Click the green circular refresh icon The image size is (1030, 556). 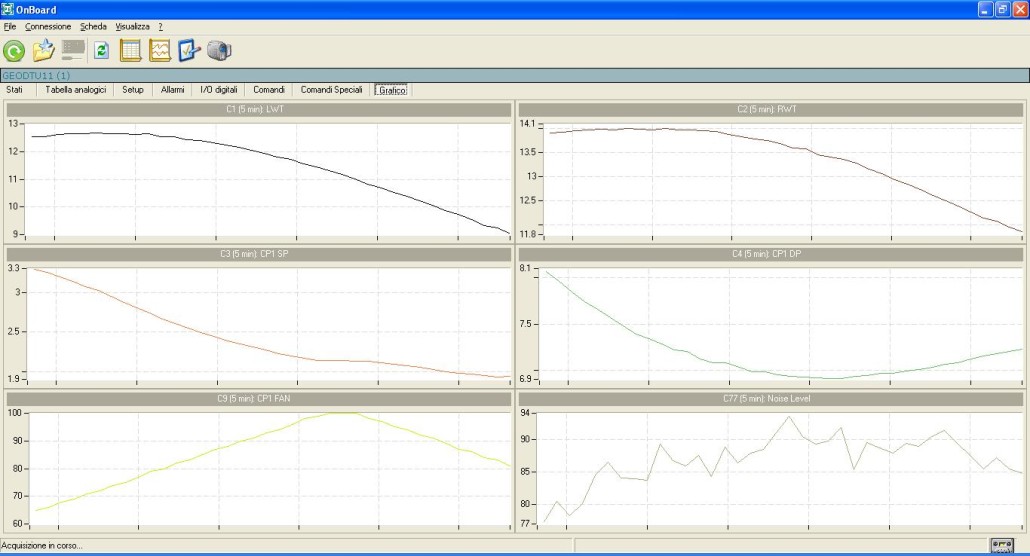(x=14, y=51)
